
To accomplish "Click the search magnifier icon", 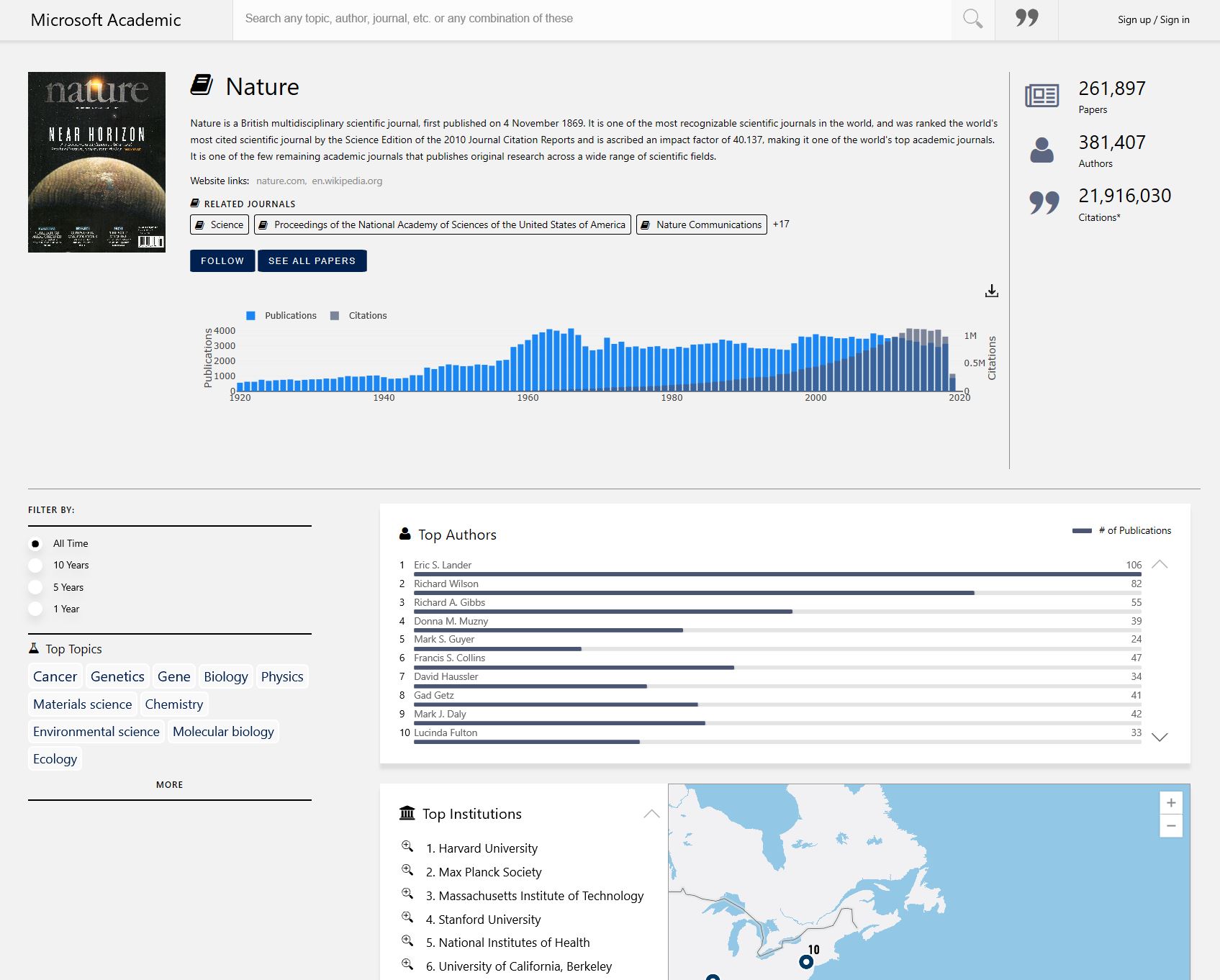I will point(972,19).
